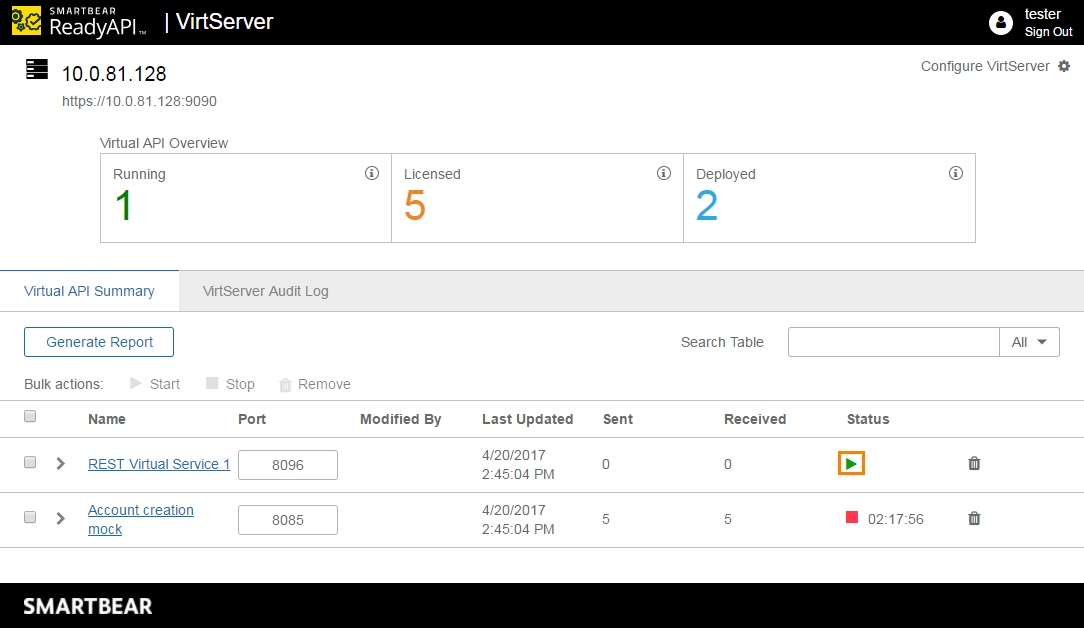
Task: Delete REST Virtual Service 1 via trash icon
Action: pyautogui.click(x=974, y=463)
